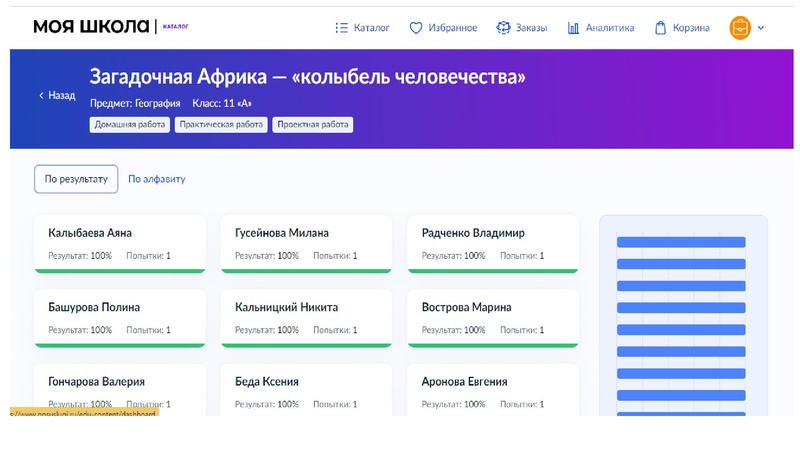The width and height of the screenshot is (800, 450).
Task: Open Радченко Владимир student card
Action: point(493,244)
